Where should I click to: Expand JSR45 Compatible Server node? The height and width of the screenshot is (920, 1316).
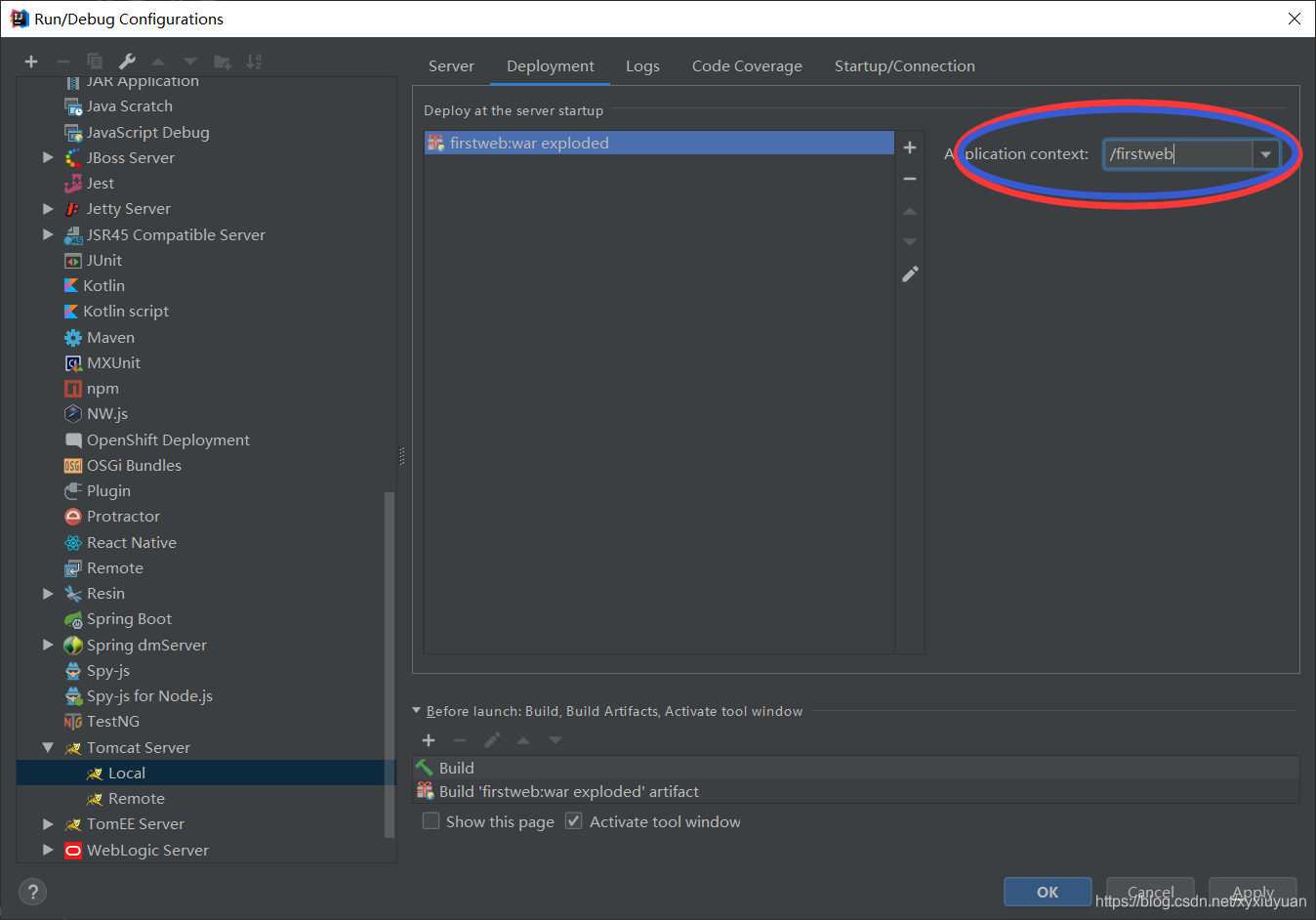tap(48, 234)
